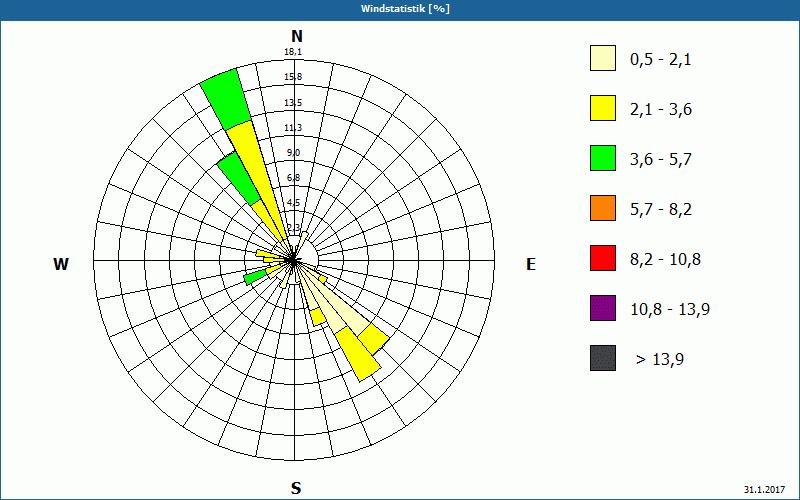Click the 5,7 - 8,2 legend label
This screenshot has height=500, width=800.
[x=661, y=210]
